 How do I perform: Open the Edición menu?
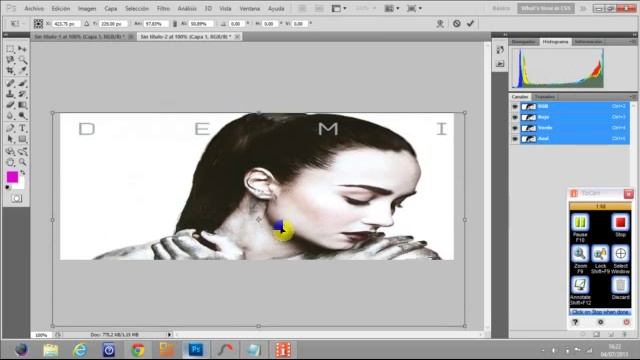click(x=60, y=8)
